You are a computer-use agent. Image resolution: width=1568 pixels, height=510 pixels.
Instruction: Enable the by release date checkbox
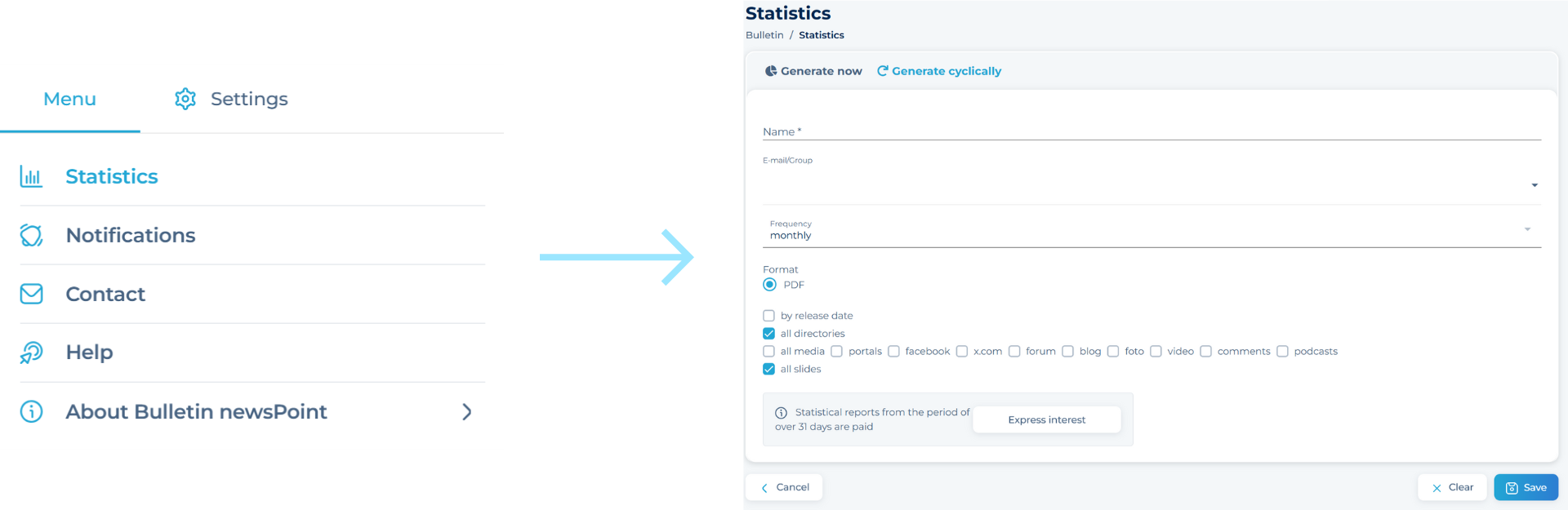(768, 316)
